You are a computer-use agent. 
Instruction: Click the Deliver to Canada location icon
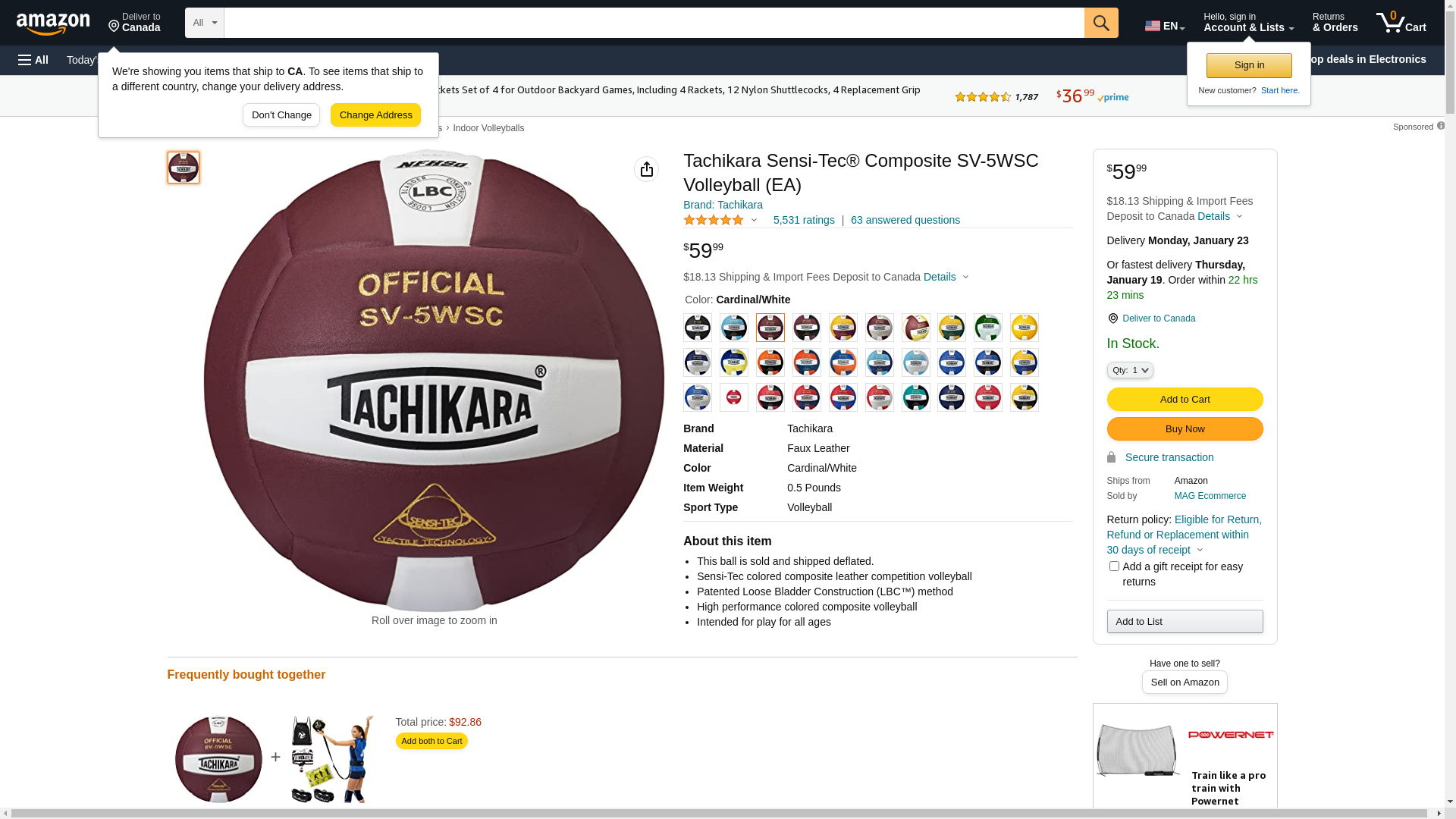tap(1112, 318)
